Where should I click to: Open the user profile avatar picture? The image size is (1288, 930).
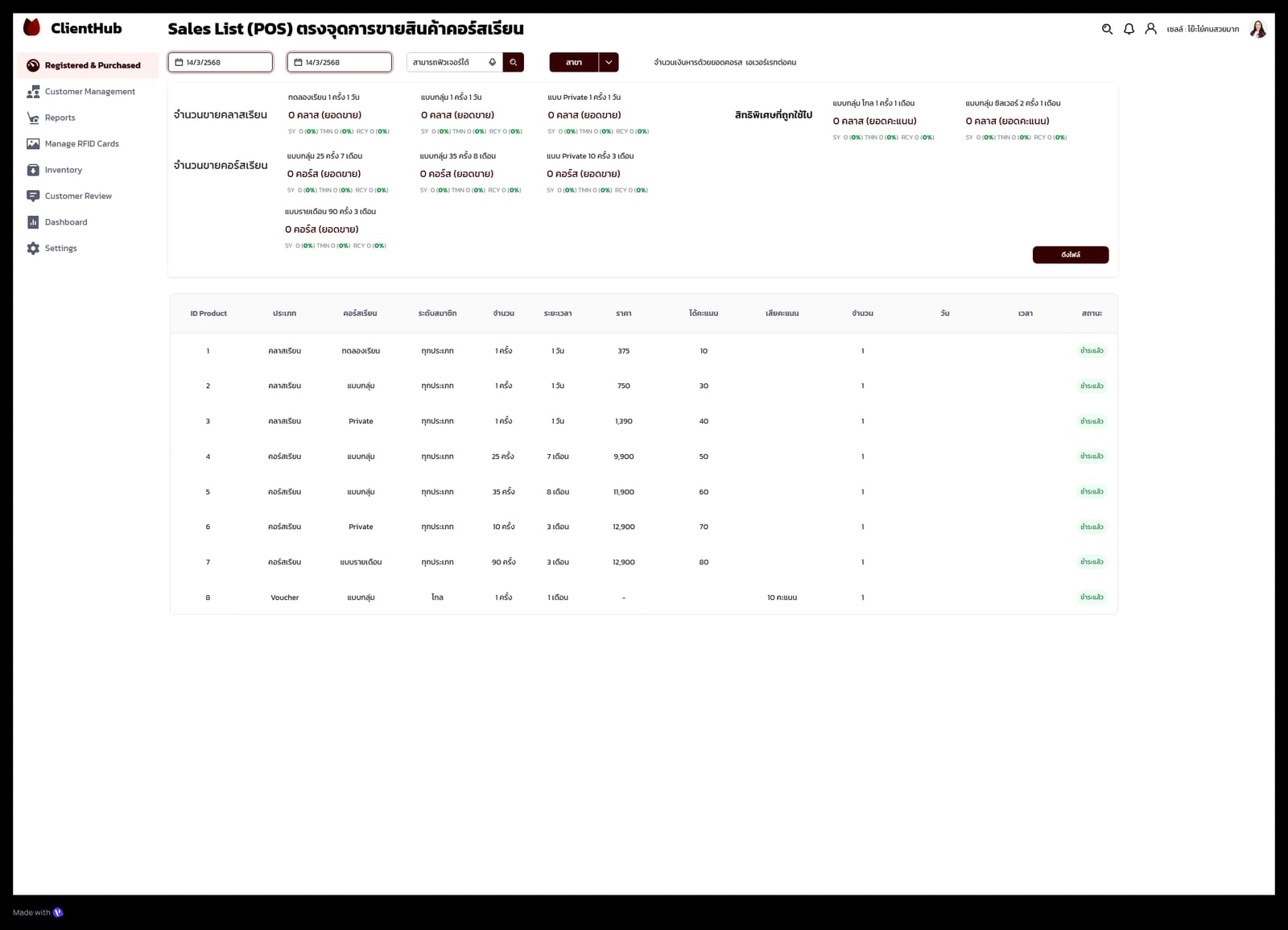1257,29
